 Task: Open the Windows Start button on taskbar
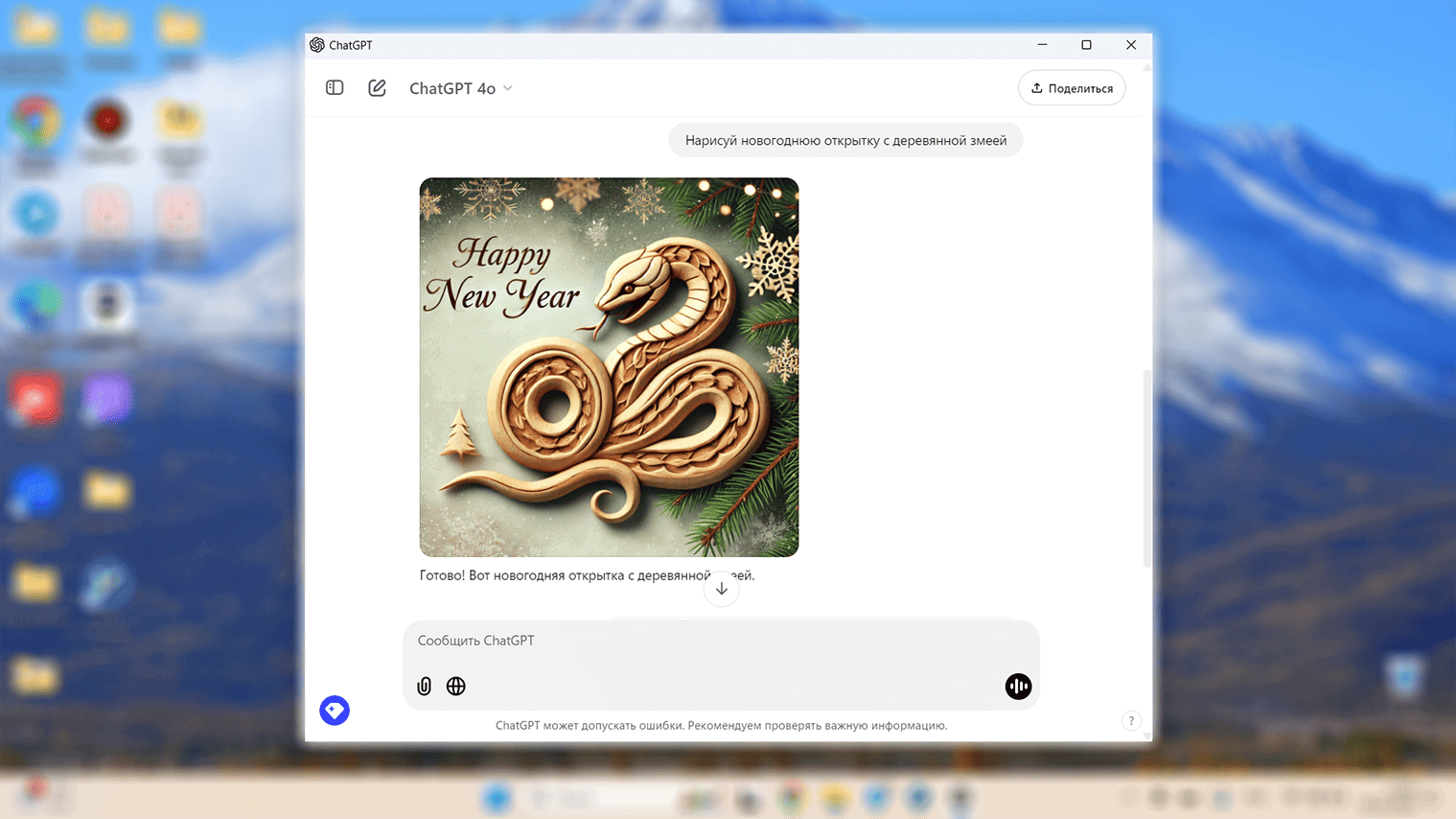point(497,798)
